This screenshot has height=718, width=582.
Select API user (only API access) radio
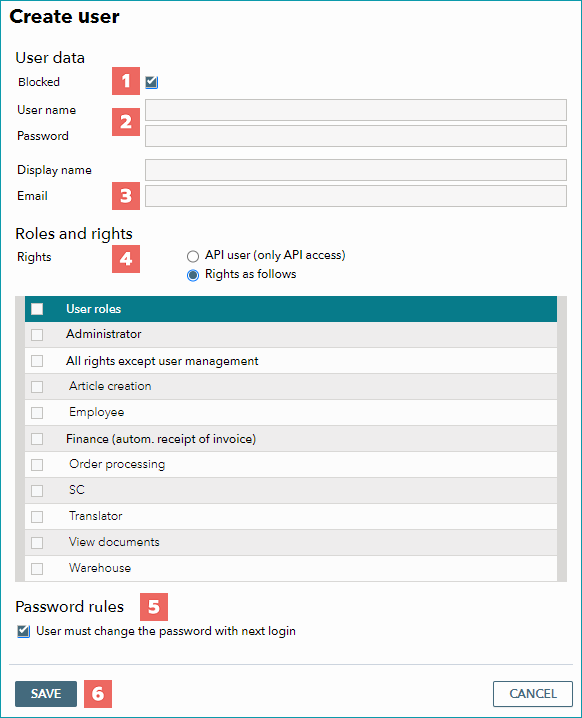[193, 256]
